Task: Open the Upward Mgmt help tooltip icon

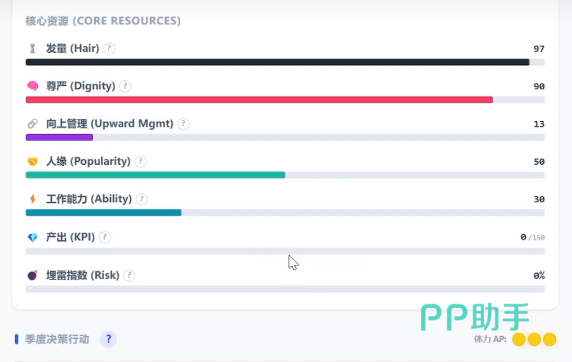Action: (183, 124)
